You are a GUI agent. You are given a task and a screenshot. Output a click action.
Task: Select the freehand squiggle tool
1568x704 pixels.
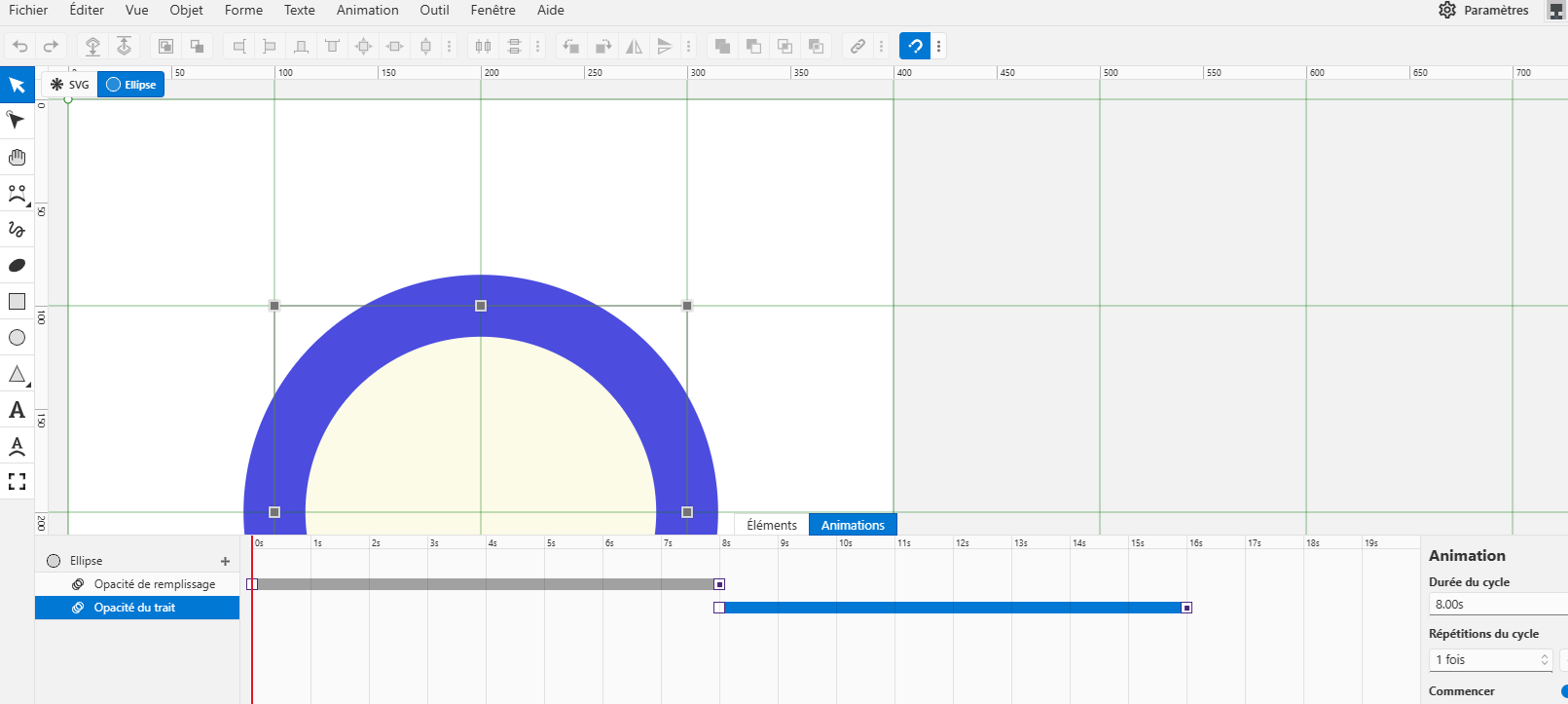point(17,229)
